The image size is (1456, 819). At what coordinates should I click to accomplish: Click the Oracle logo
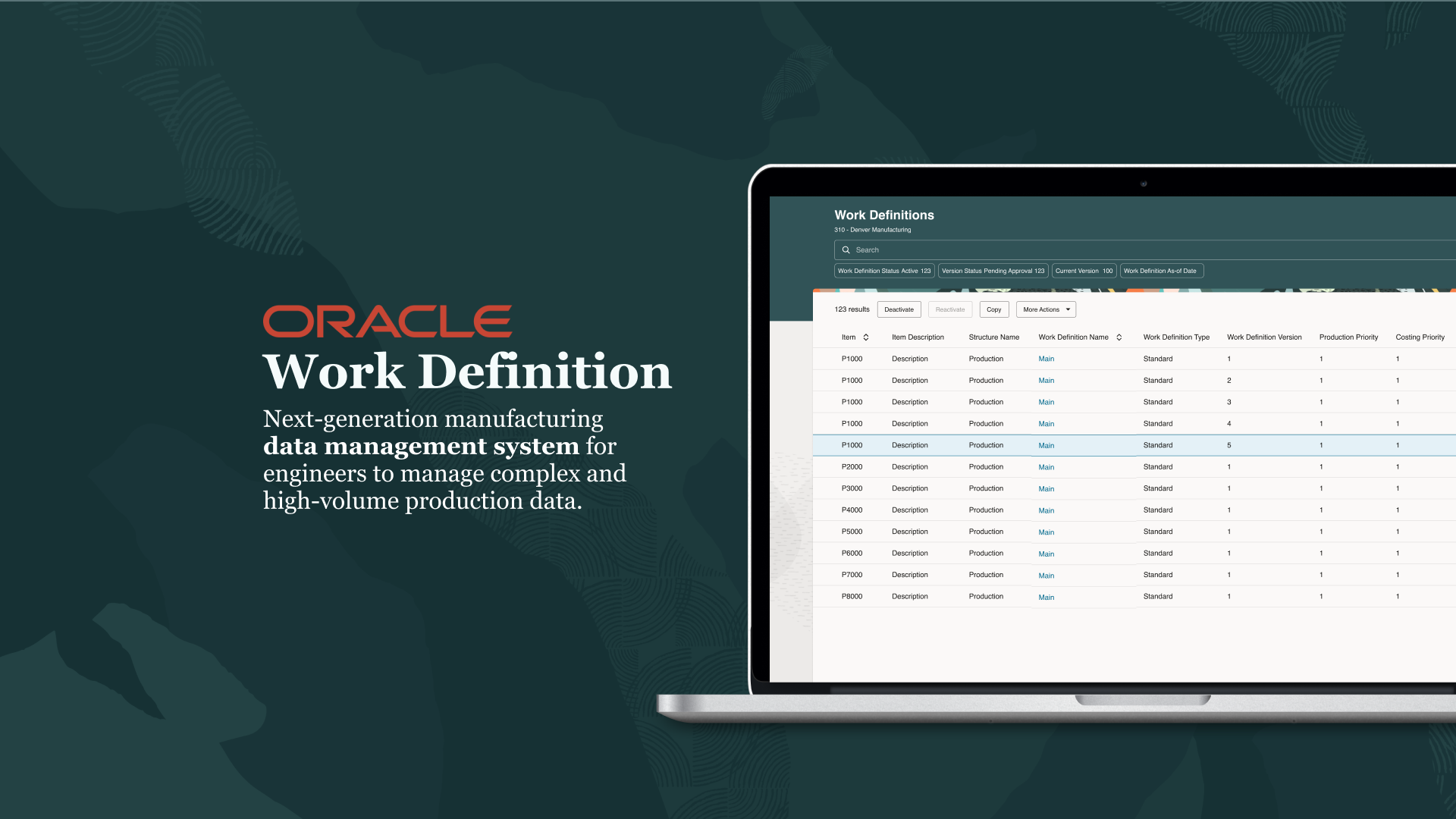coord(388,322)
